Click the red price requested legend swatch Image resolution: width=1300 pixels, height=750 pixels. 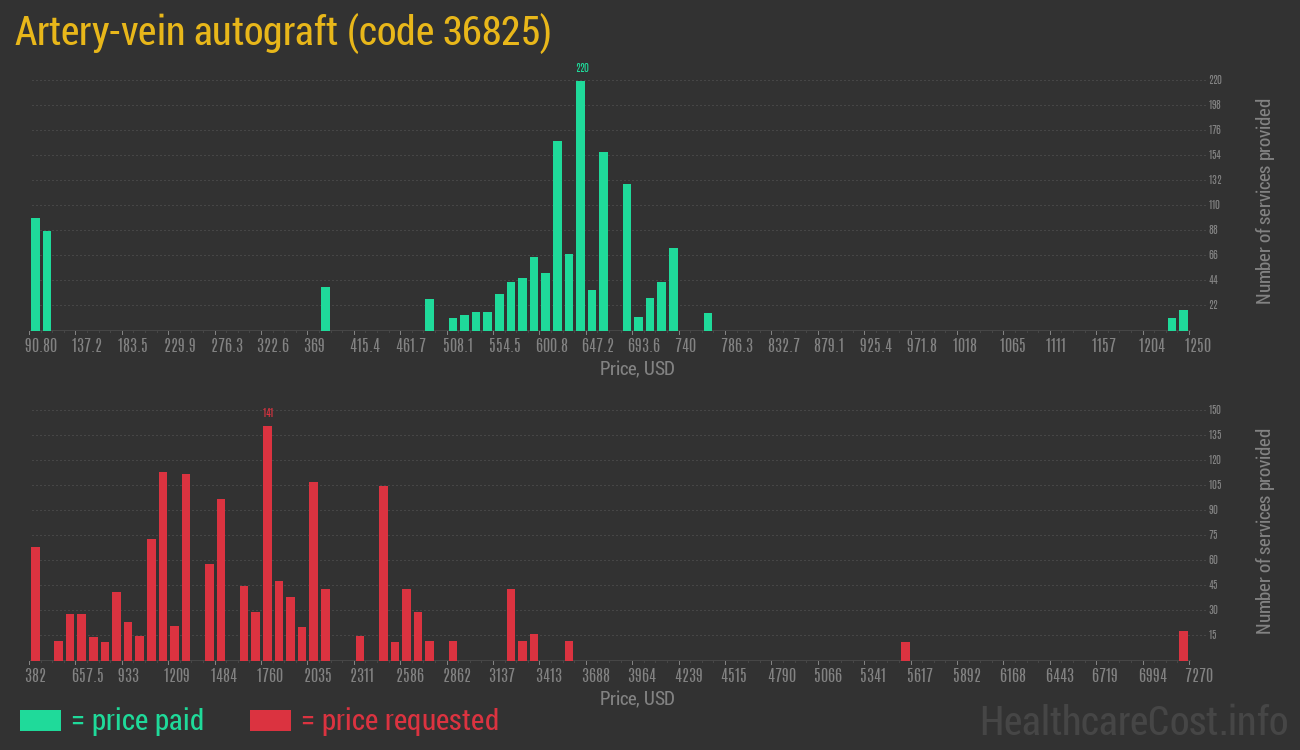(270, 720)
